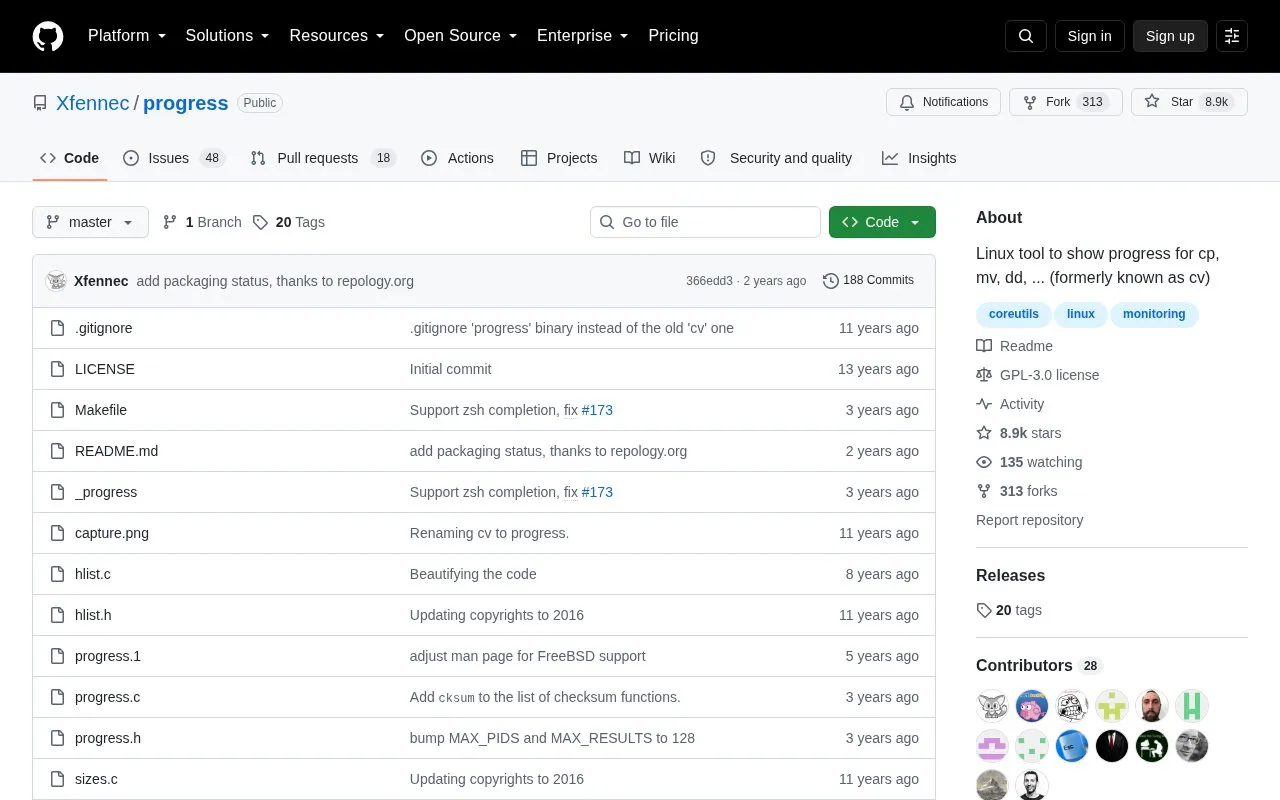Open the Wiki tab
Viewport: 1280px width, 800px height.
coord(649,158)
